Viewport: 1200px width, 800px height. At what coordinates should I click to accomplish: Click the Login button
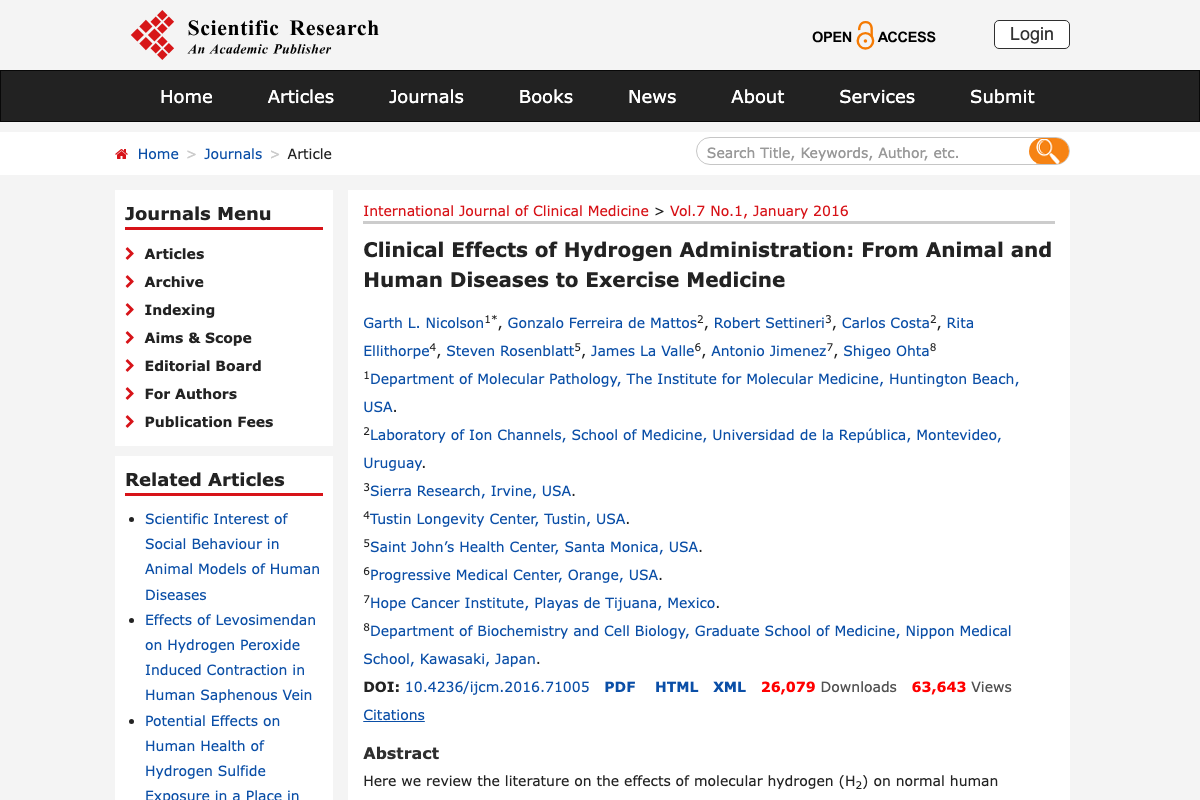(x=1031, y=33)
